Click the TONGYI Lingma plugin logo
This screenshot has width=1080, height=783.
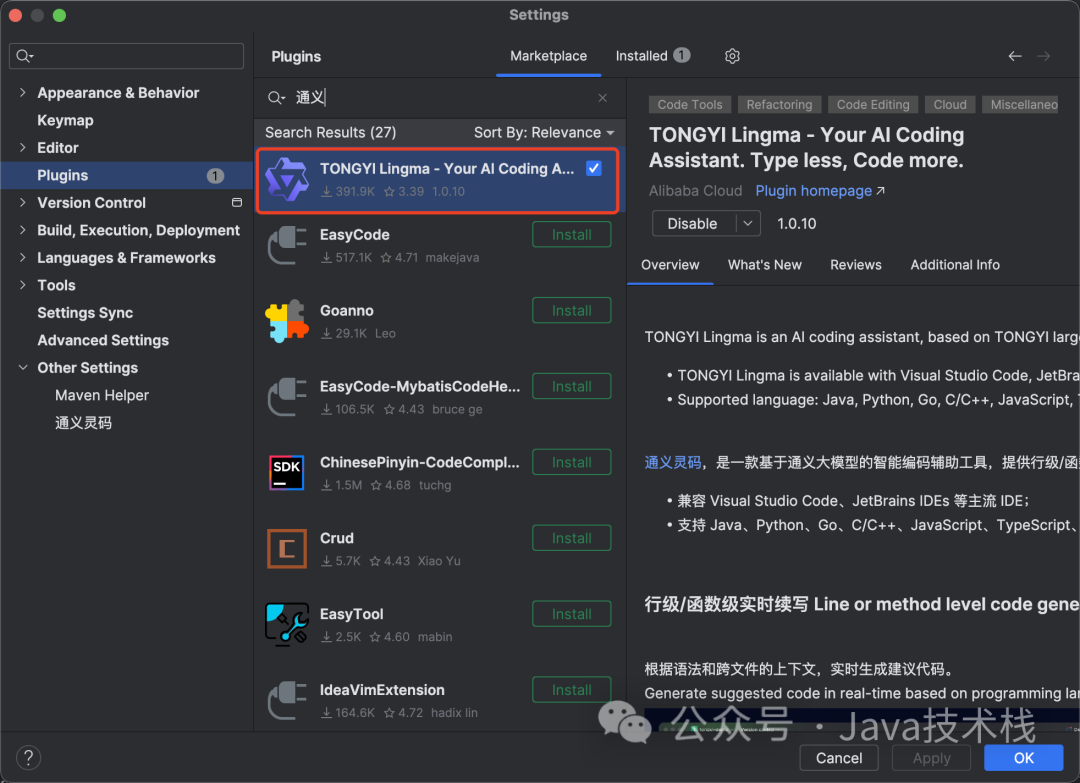tap(287, 179)
